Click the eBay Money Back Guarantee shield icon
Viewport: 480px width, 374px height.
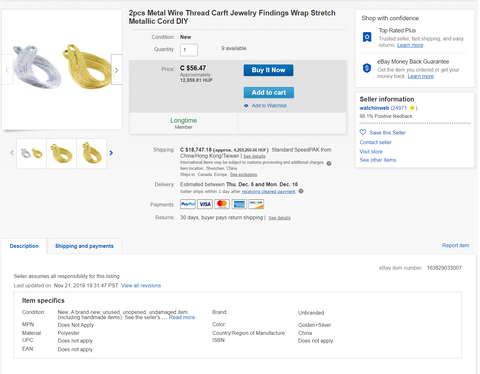pos(367,68)
